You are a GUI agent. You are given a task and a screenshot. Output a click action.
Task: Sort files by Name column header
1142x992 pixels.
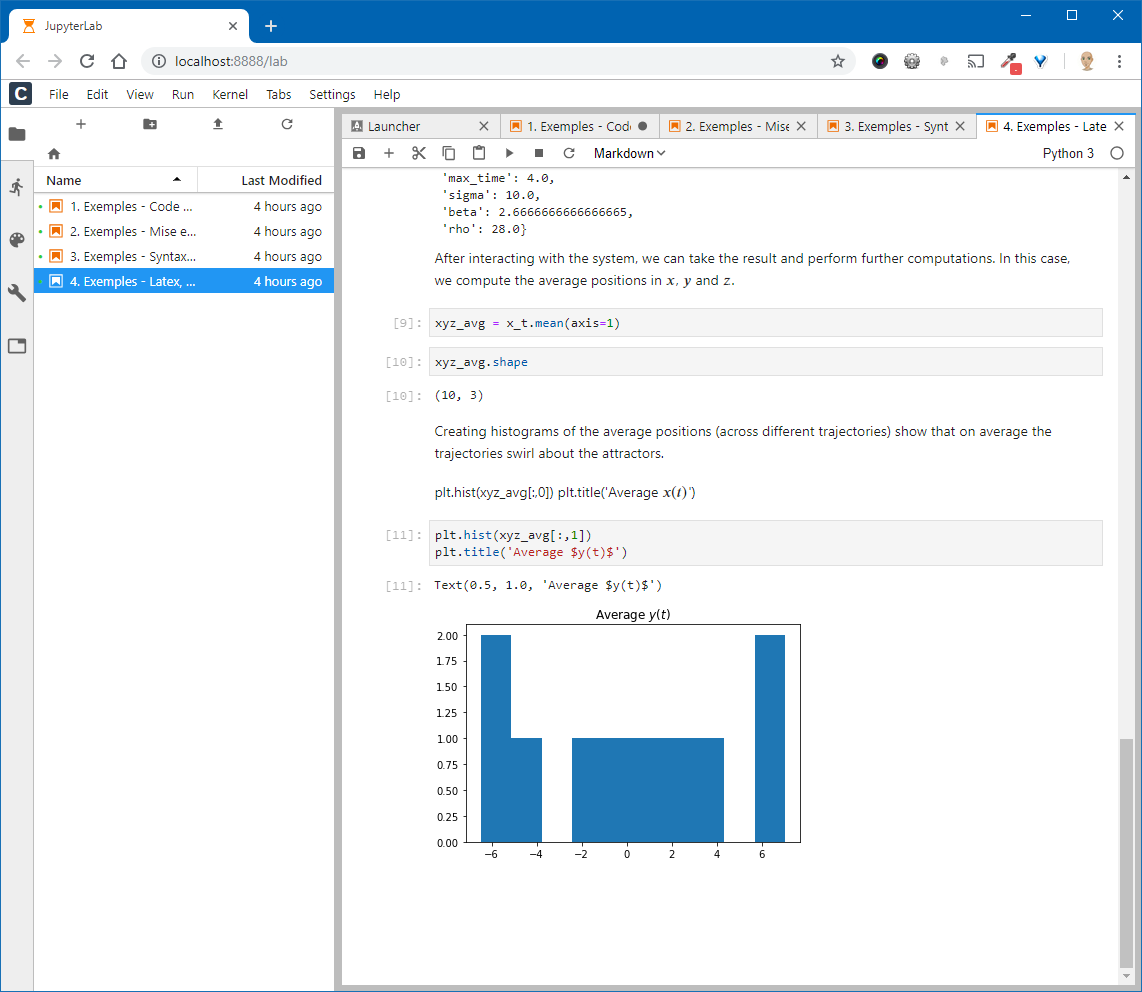click(x=115, y=180)
